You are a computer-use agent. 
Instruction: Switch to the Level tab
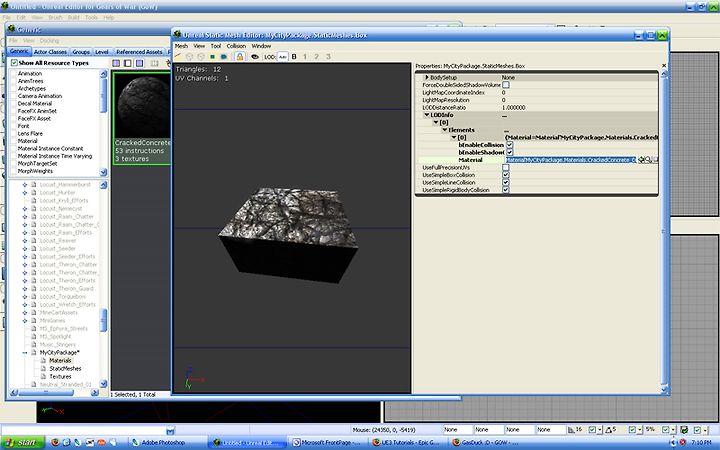(101, 52)
